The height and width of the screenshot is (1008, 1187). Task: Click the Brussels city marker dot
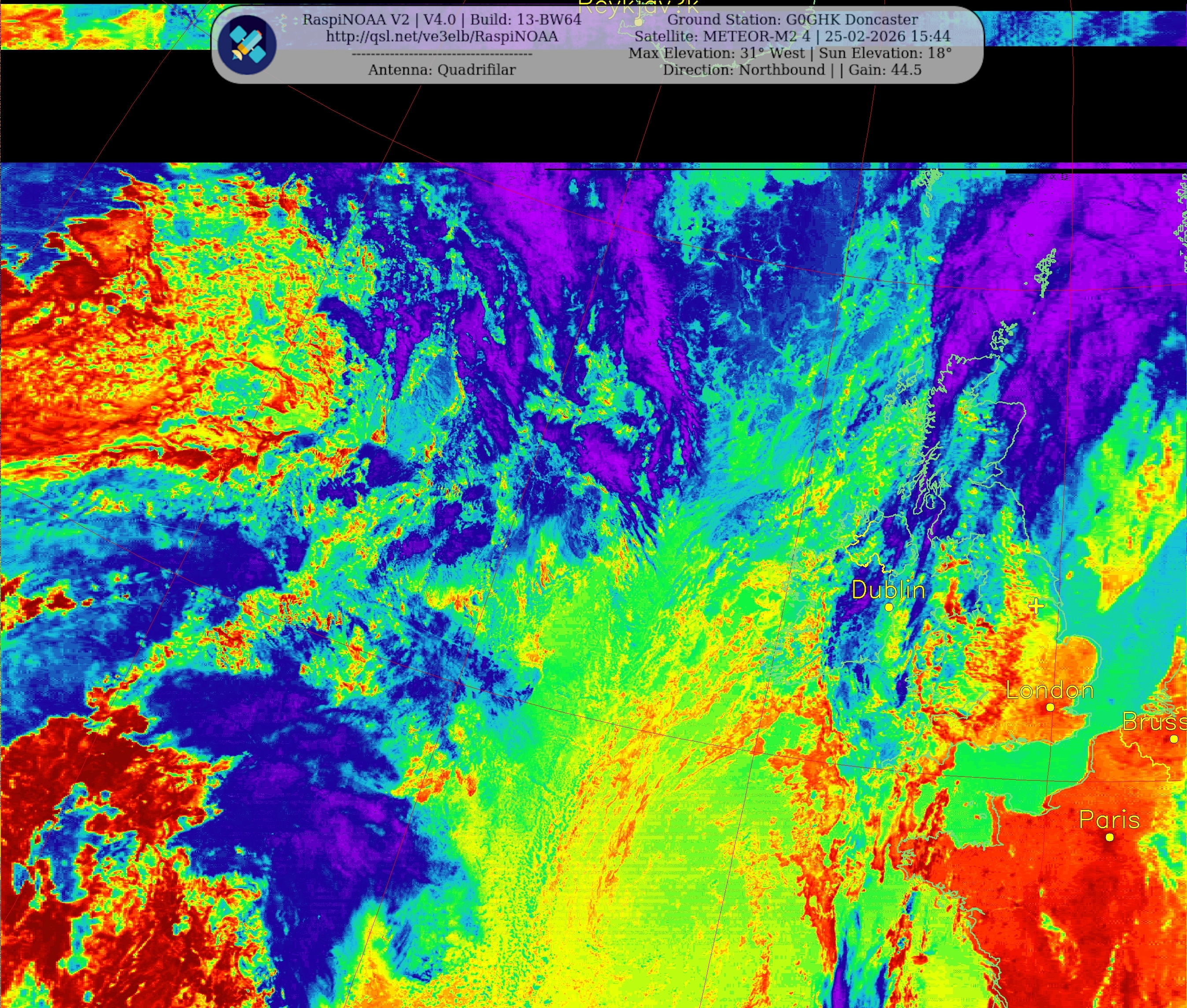click(1174, 739)
